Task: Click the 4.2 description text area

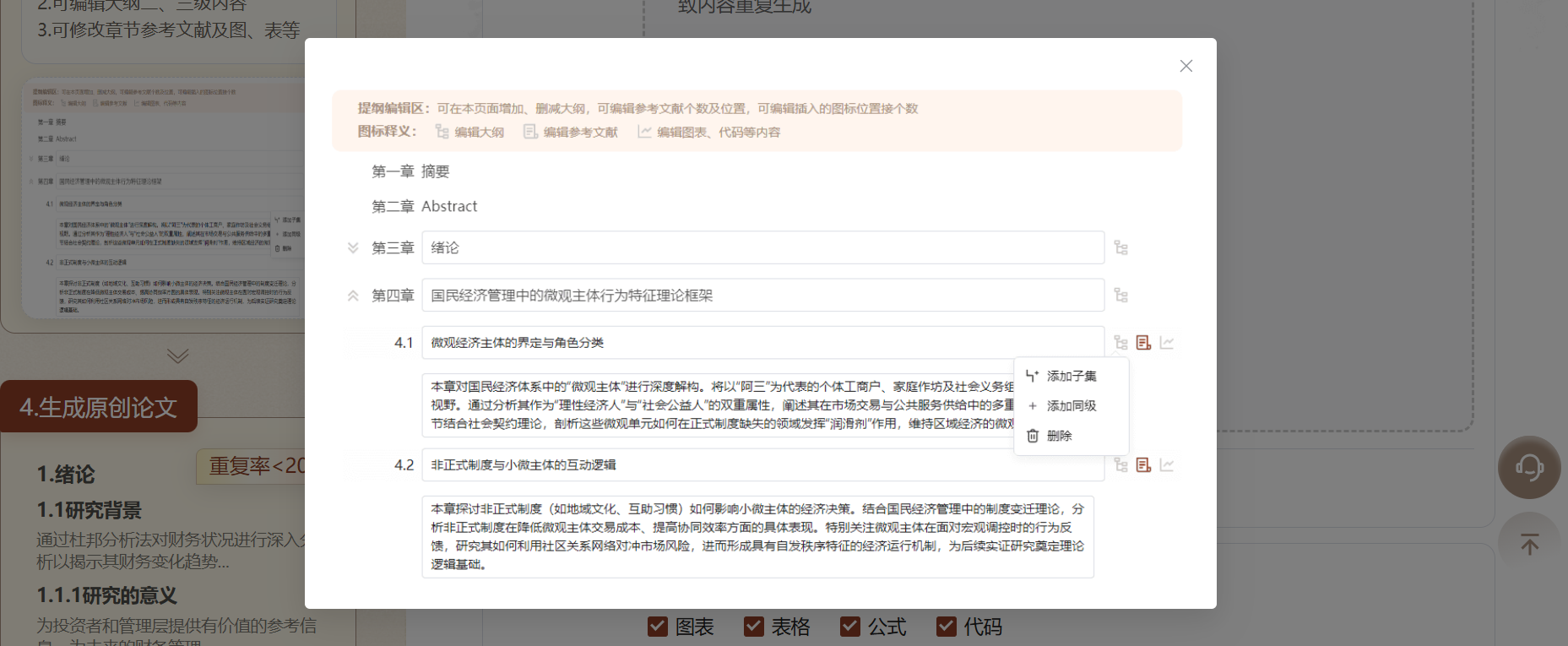Action: tap(757, 536)
